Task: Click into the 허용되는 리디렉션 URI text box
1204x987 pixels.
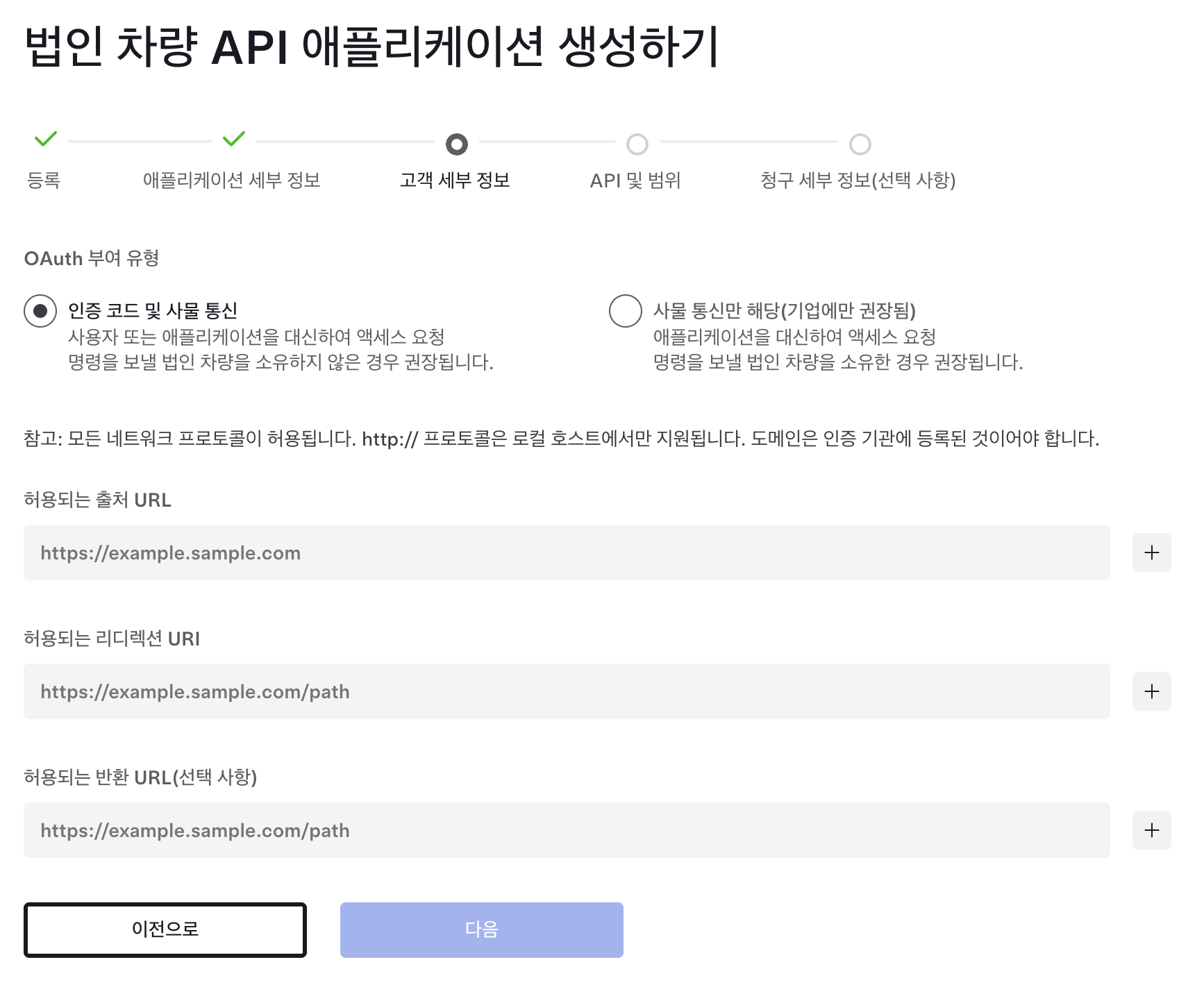Action: [x=566, y=691]
